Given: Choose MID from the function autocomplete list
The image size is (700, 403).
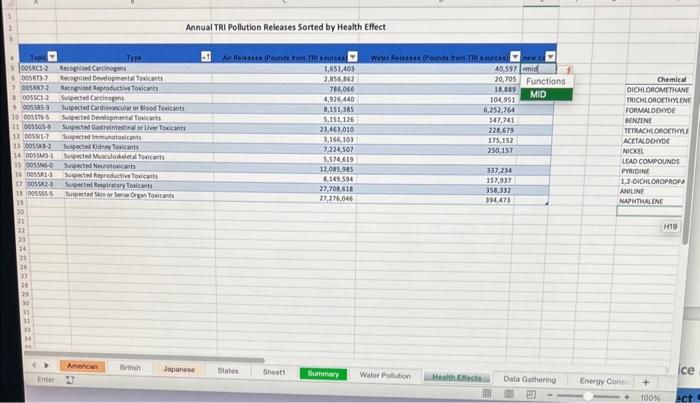Looking at the screenshot, I should pos(546,94).
